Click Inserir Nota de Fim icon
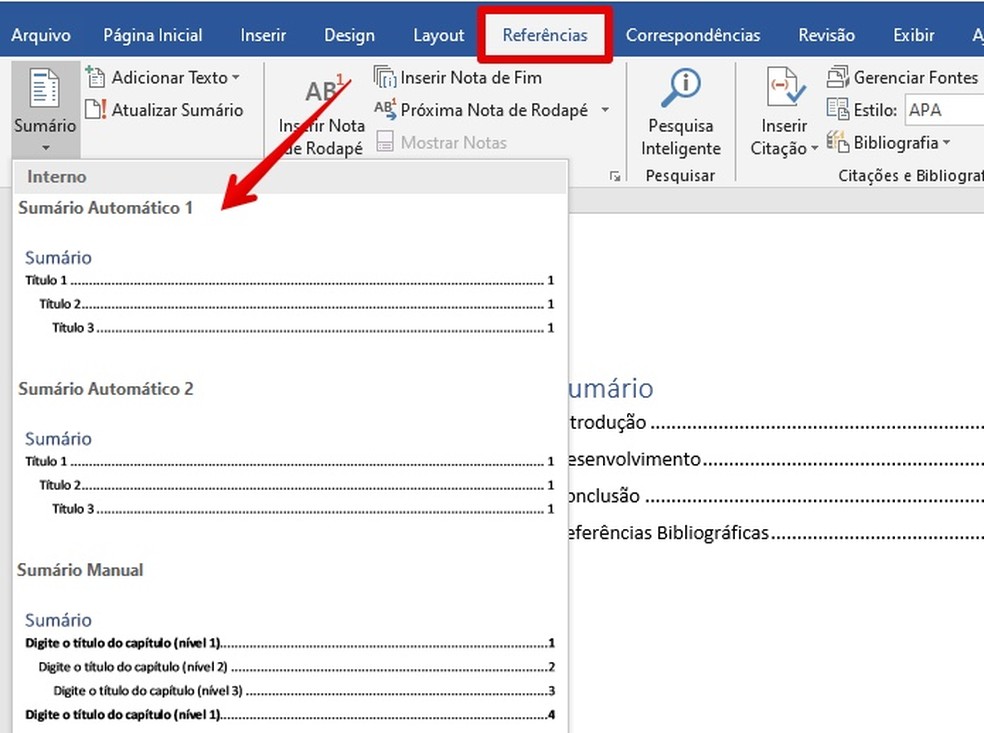 point(385,77)
